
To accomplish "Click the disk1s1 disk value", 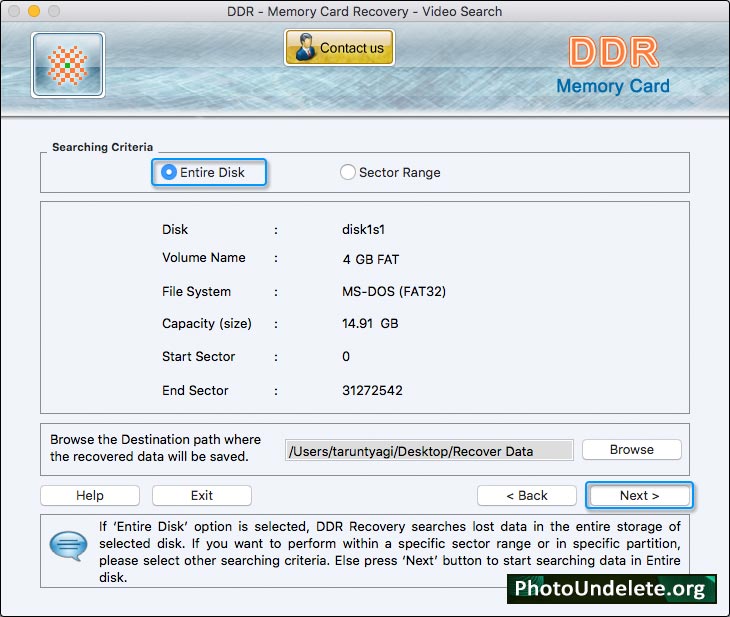I will pos(363,230).
